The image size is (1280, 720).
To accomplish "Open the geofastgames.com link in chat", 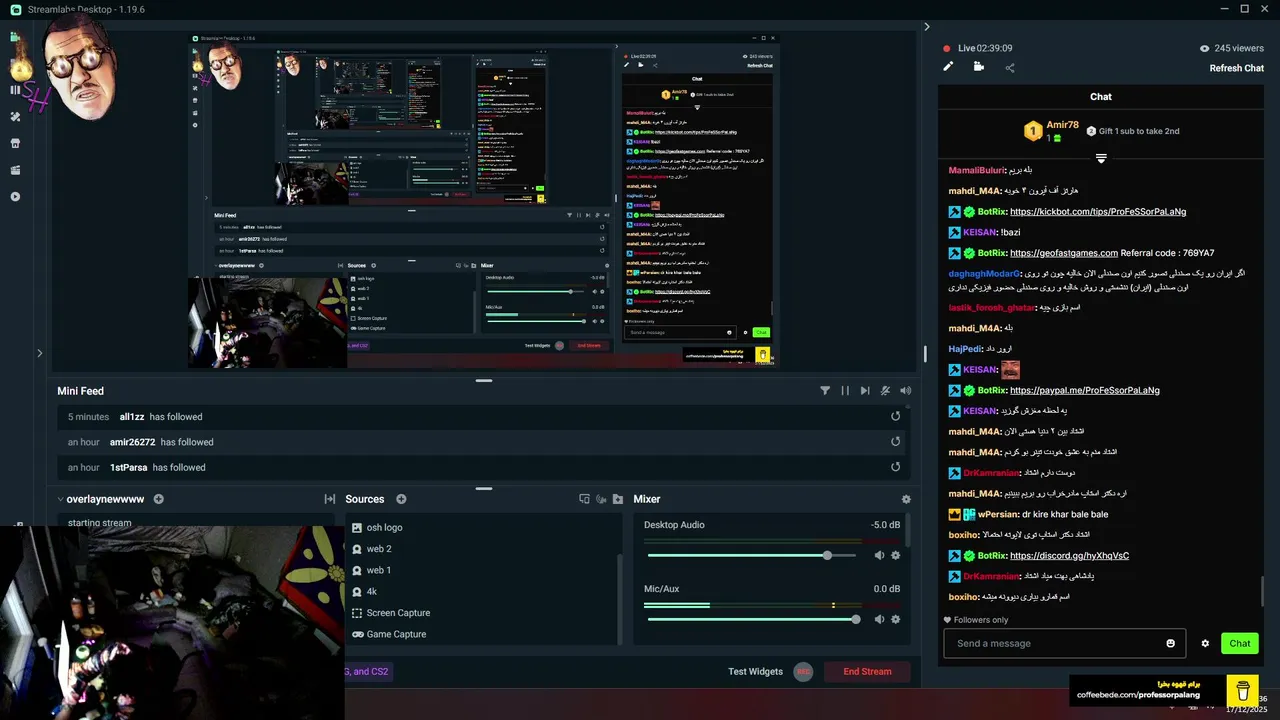I will click(x=1064, y=253).
